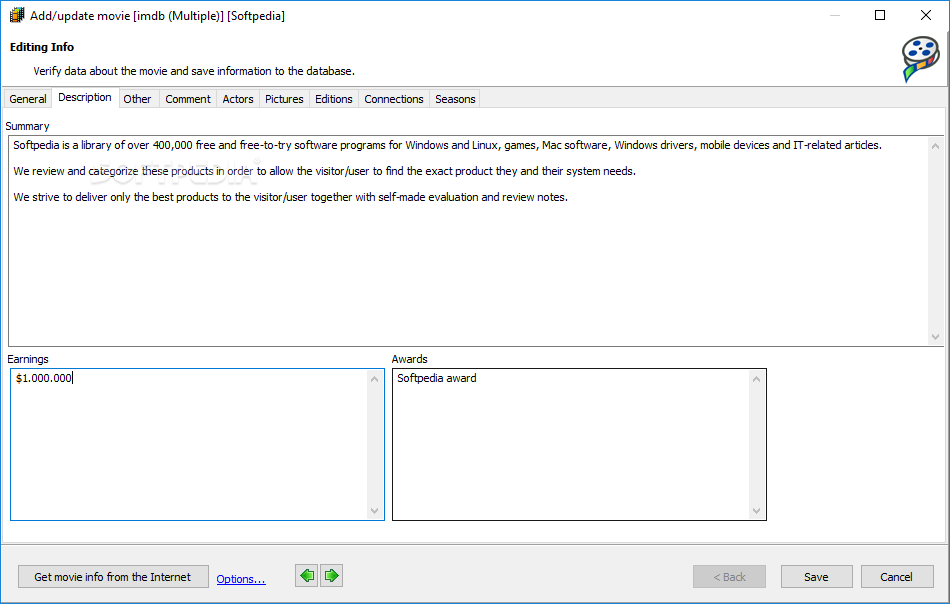Click the green right arrow icon
The image size is (950, 604).
coord(331,576)
